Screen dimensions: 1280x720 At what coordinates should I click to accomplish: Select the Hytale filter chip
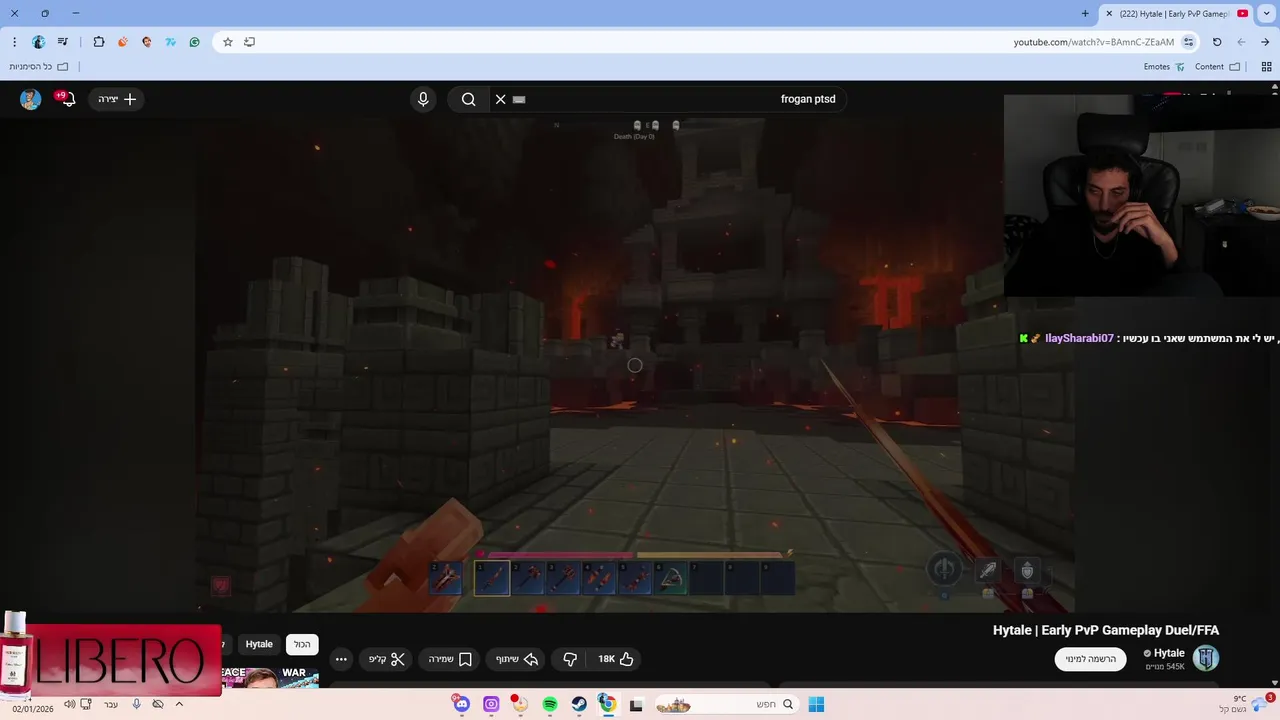click(x=259, y=644)
